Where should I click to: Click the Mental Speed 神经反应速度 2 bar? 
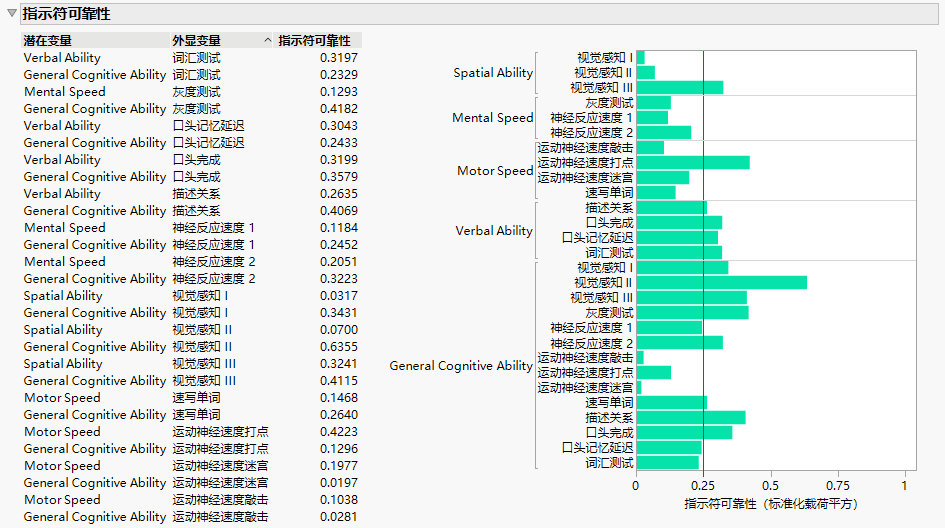(x=664, y=133)
